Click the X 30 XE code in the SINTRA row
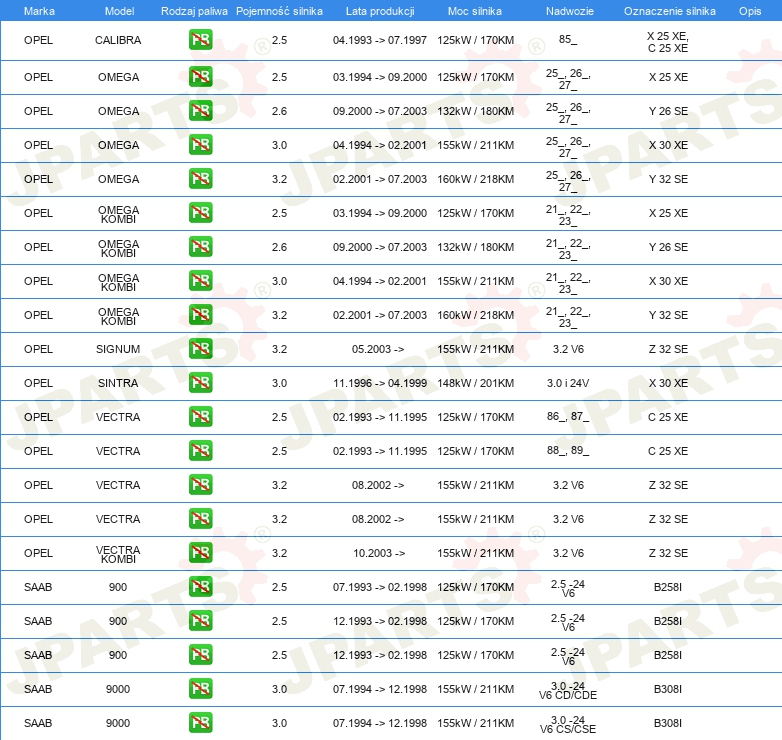 pyautogui.click(x=668, y=383)
